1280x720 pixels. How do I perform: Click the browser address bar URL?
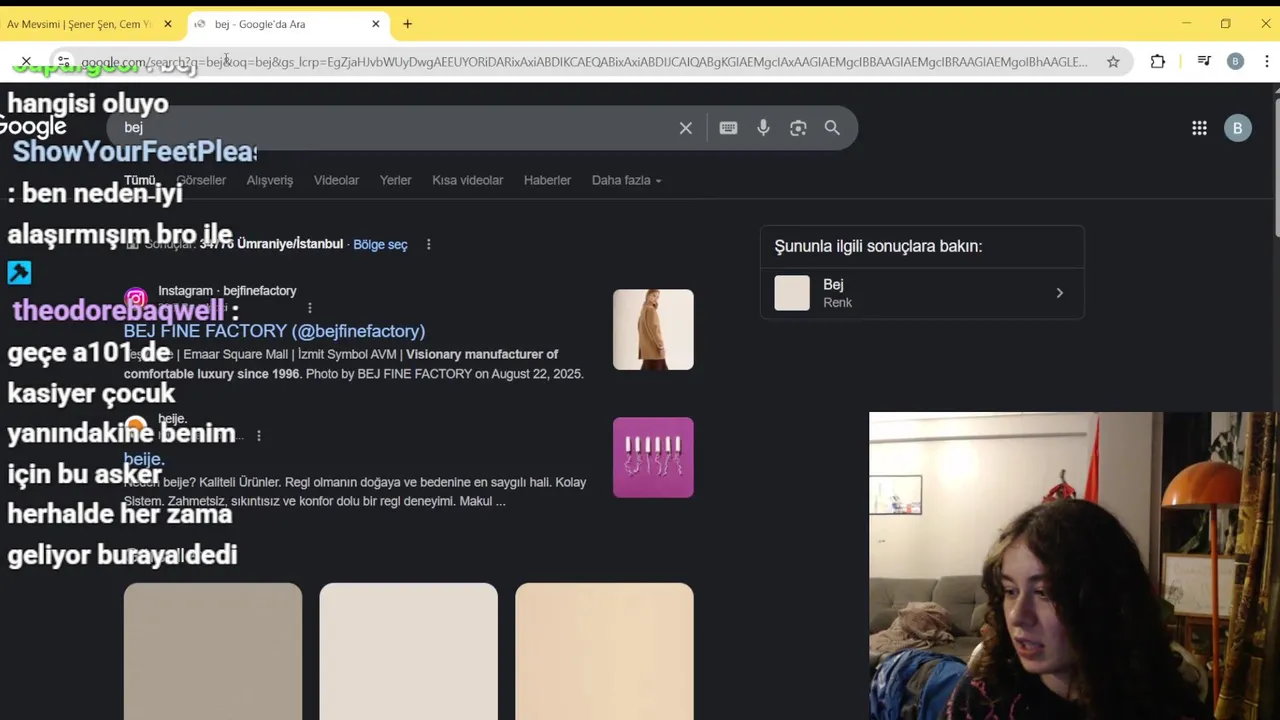(x=585, y=62)
